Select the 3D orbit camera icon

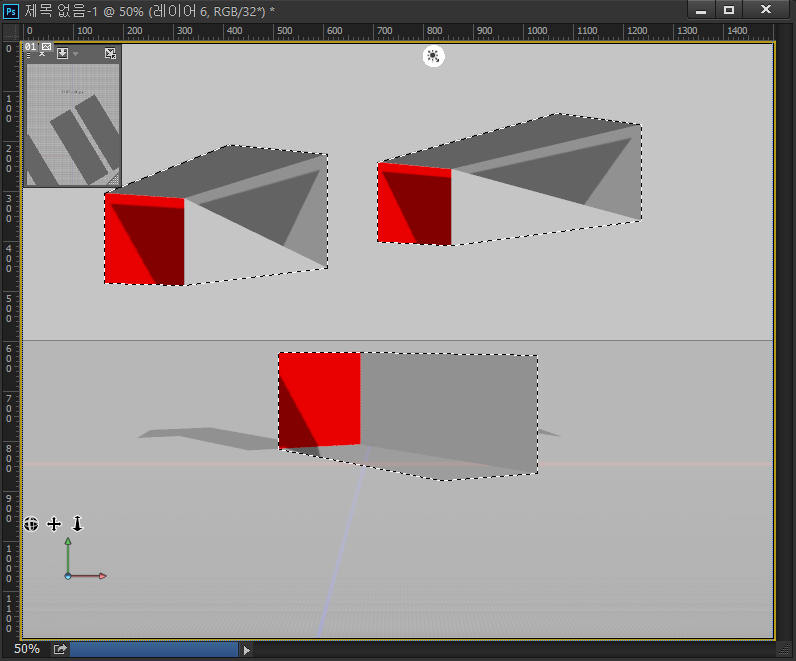(31, 523)
